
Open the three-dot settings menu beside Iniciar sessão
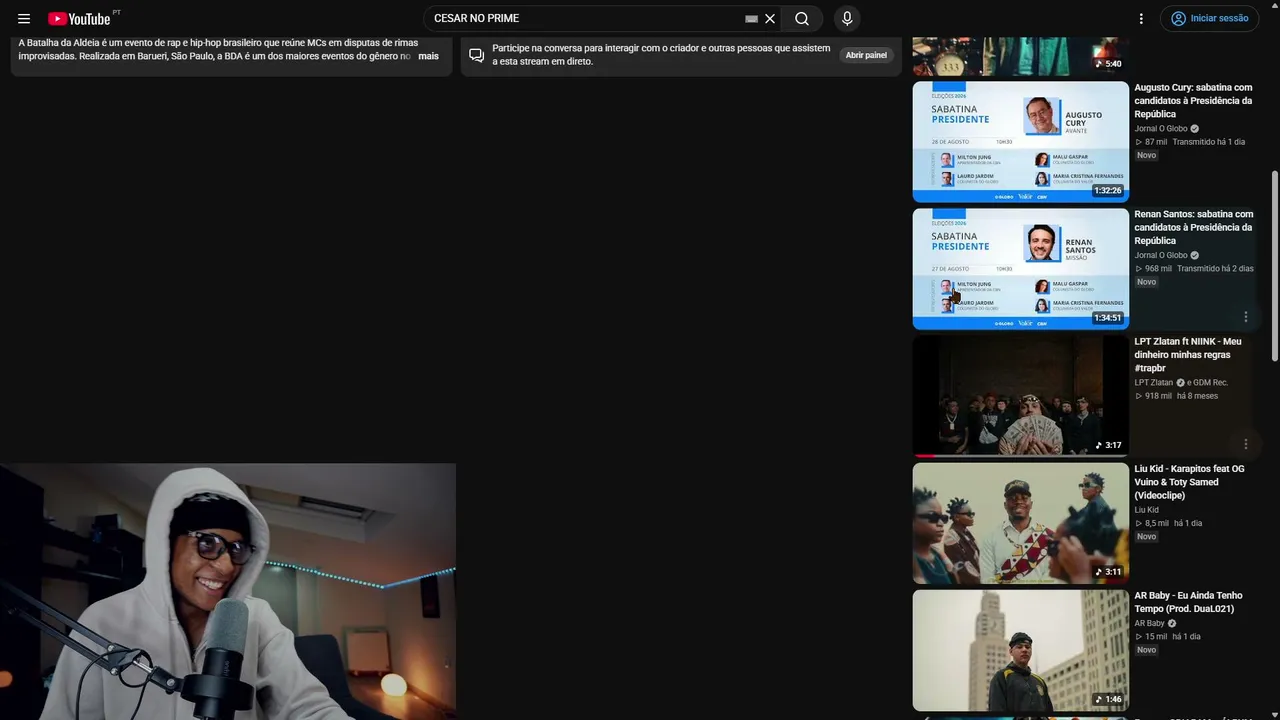(1141, 18)
